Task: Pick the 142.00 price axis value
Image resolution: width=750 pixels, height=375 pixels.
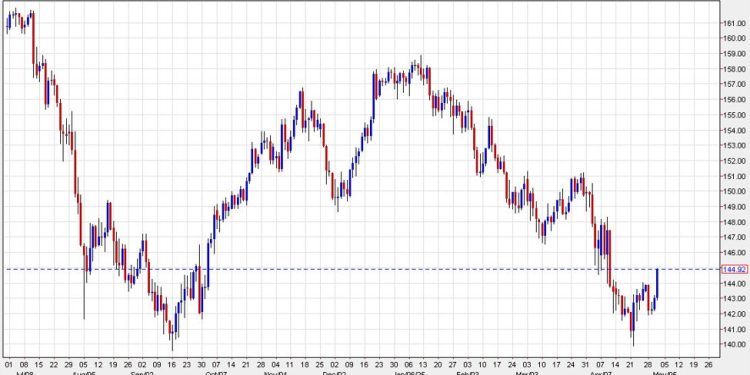Action: coord(734,313)
